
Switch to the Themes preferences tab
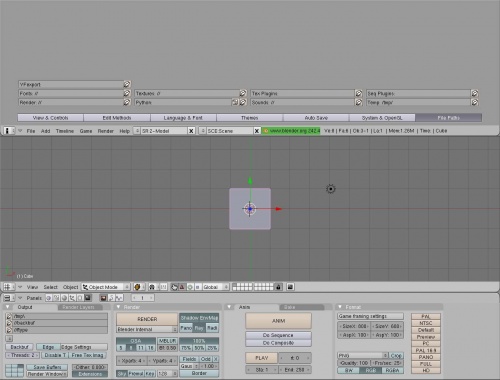tap(250, 118)
